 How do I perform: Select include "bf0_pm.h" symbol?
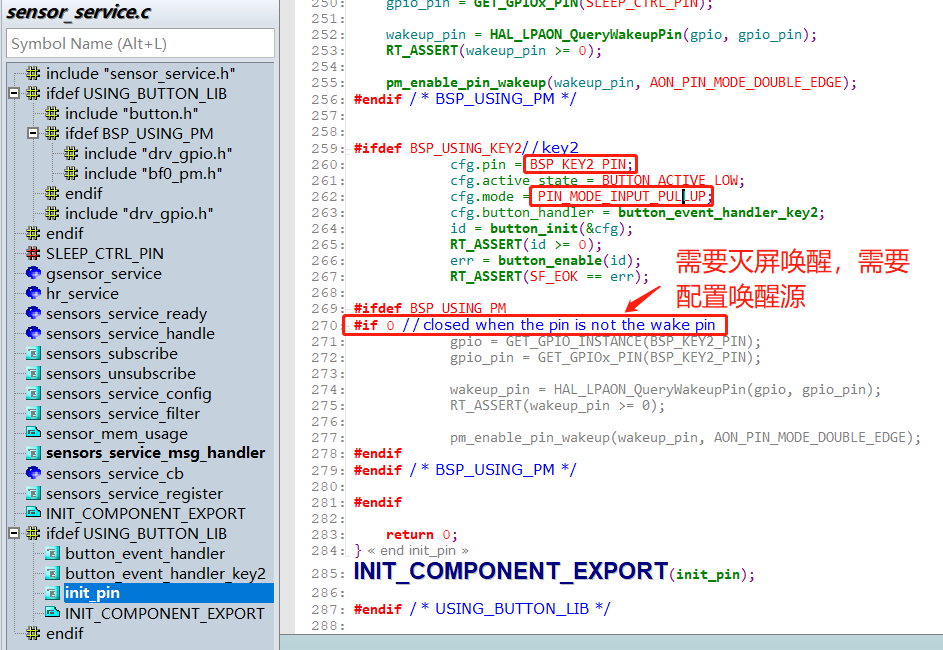click(153, 174)
